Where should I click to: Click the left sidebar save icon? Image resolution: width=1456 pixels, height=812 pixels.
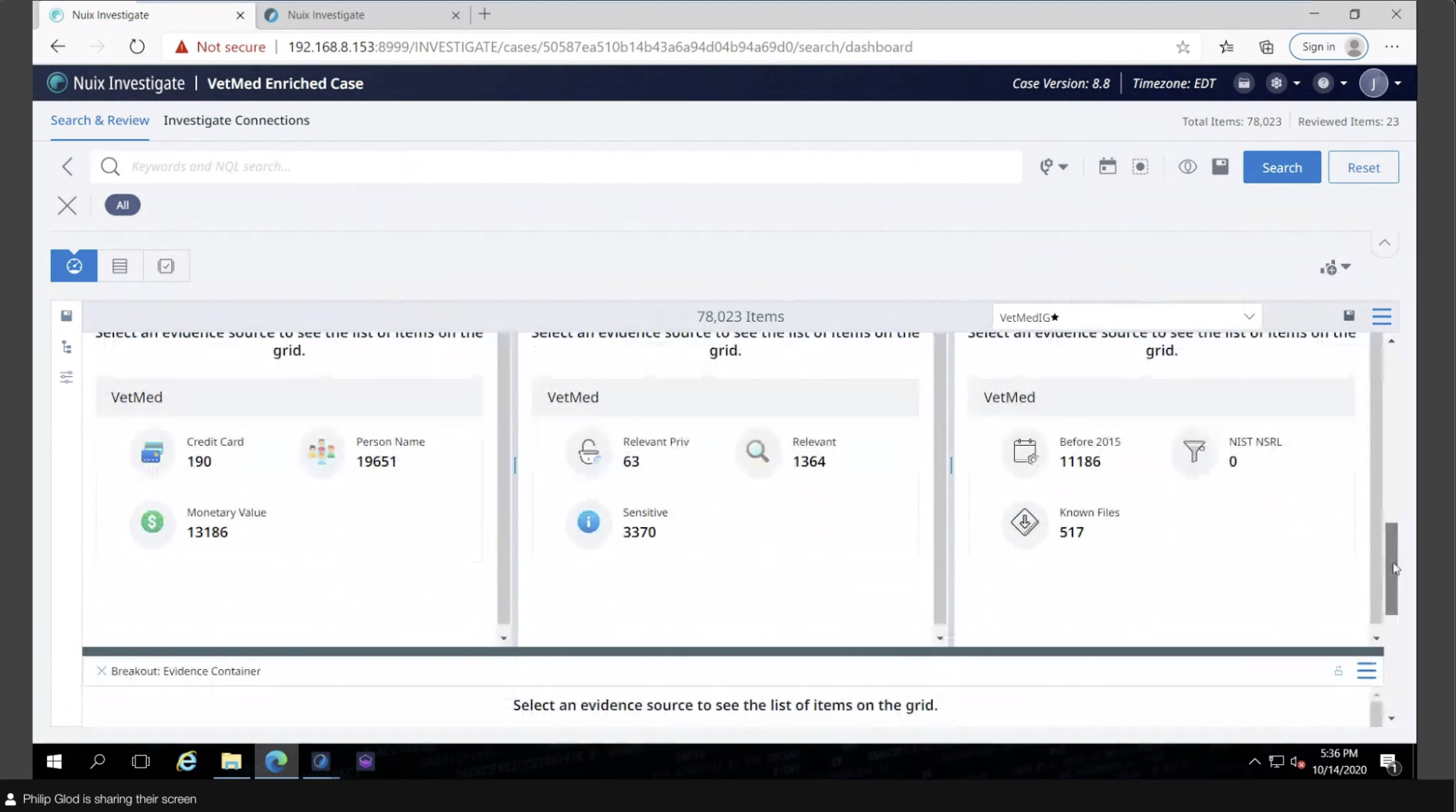pyautogui.click(x=66, y=315)
